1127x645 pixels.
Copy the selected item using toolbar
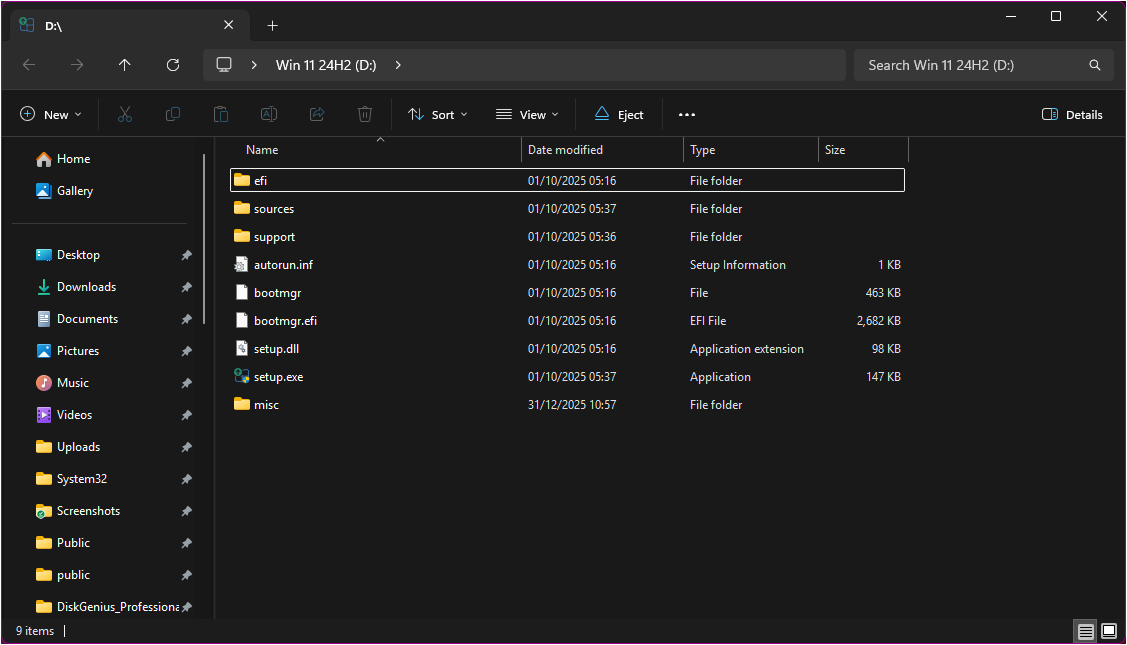point(172,114)
